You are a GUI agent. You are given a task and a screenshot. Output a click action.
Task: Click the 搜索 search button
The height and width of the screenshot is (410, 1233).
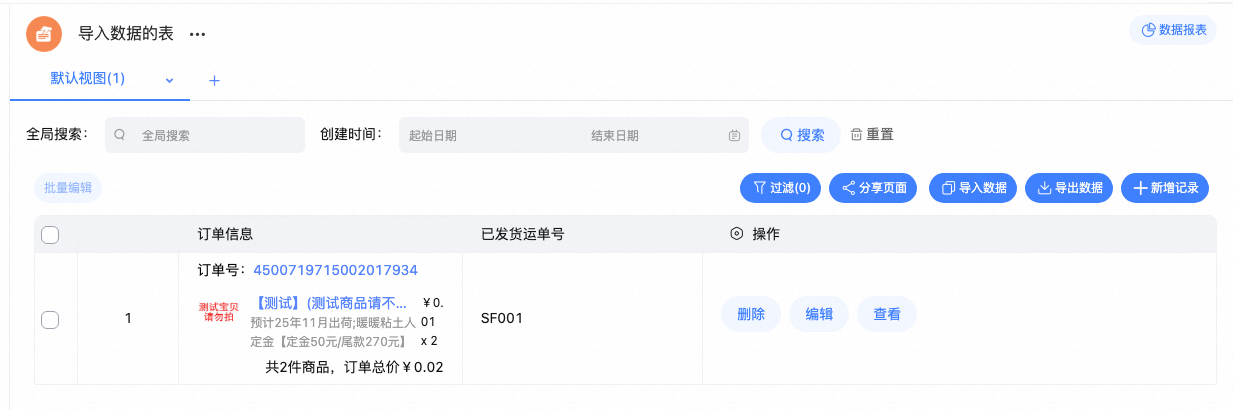[x=802, y=135]
